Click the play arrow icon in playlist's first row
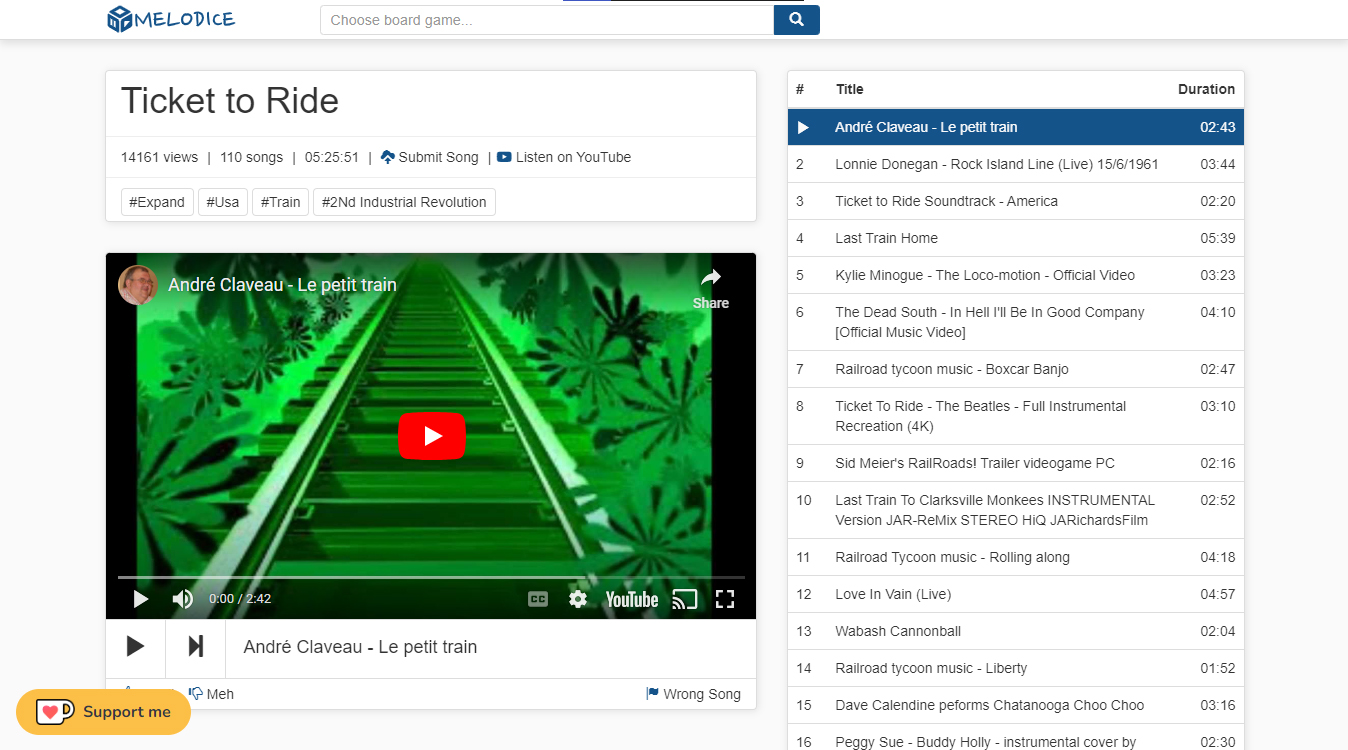This screenshot has width=1348, height=750. pyautogui.click(x=803, y=127)
